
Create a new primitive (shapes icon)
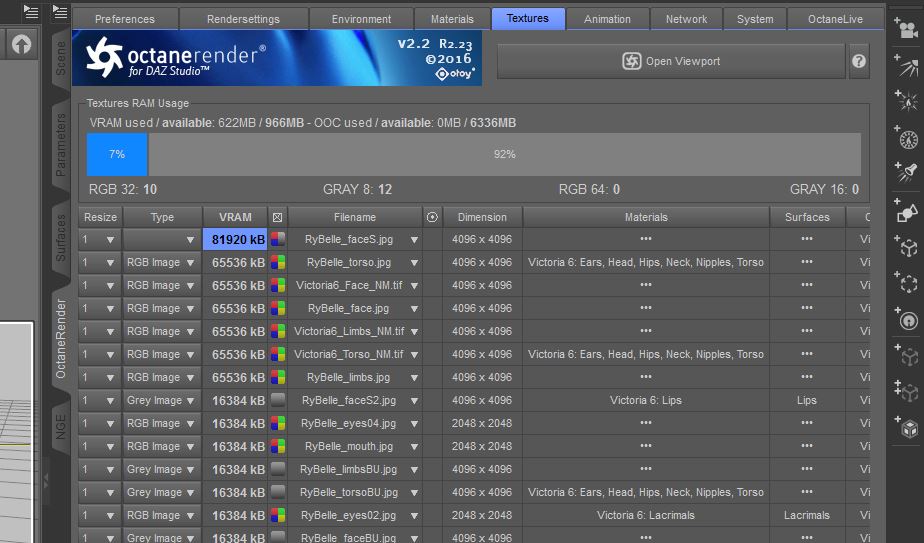906,211
